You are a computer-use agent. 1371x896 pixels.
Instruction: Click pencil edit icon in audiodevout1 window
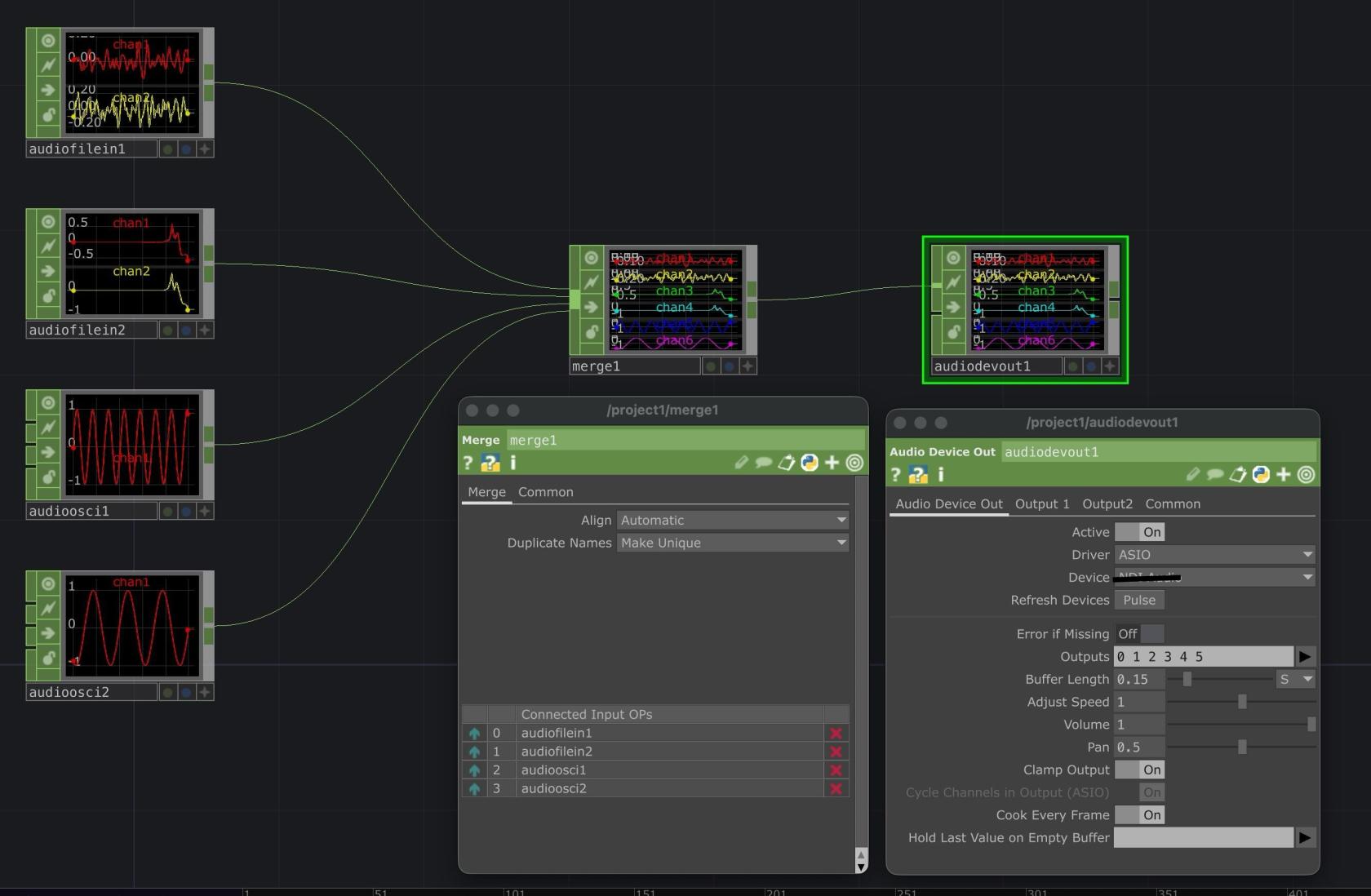[x=1193, y=474]
